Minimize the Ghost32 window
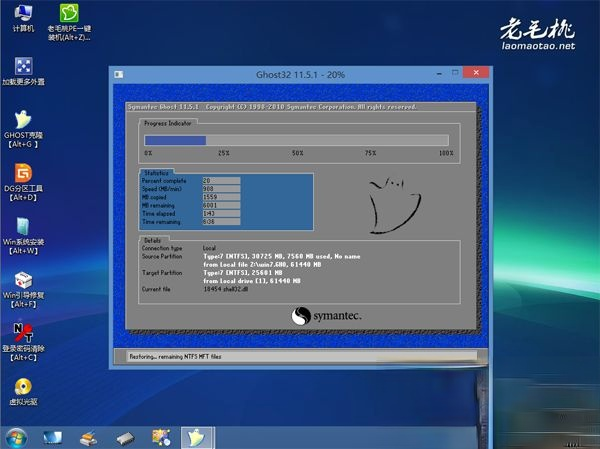The image size is (600, 449). 439,73
